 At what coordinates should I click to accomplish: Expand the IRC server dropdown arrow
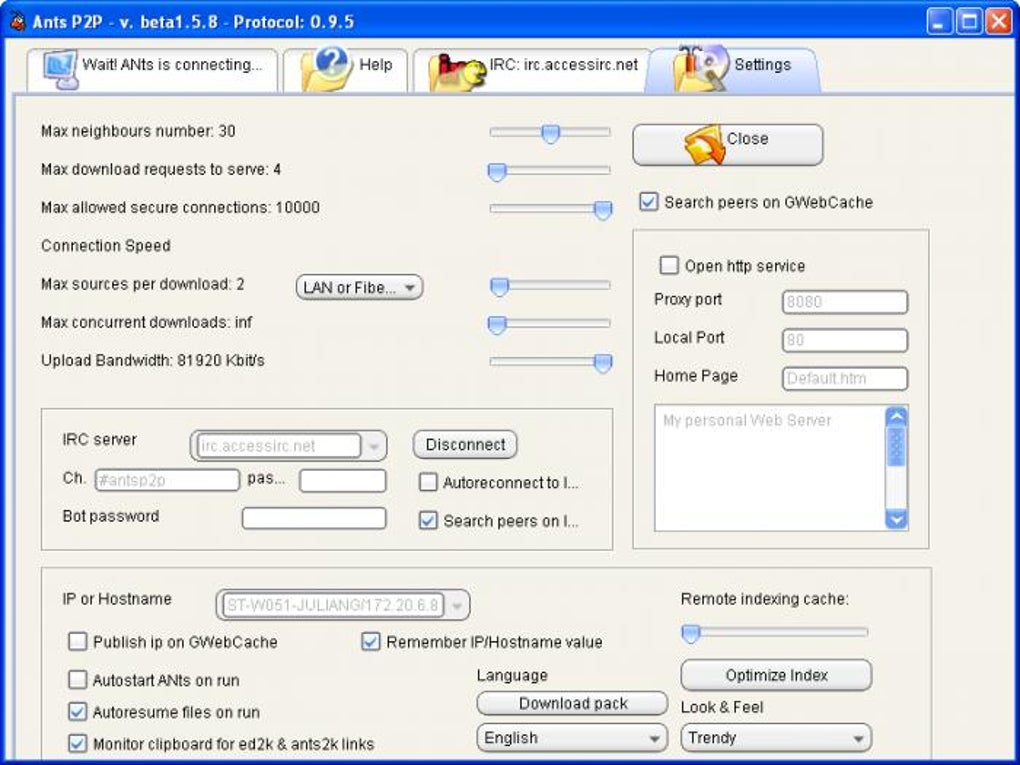(x=374, y=446)
